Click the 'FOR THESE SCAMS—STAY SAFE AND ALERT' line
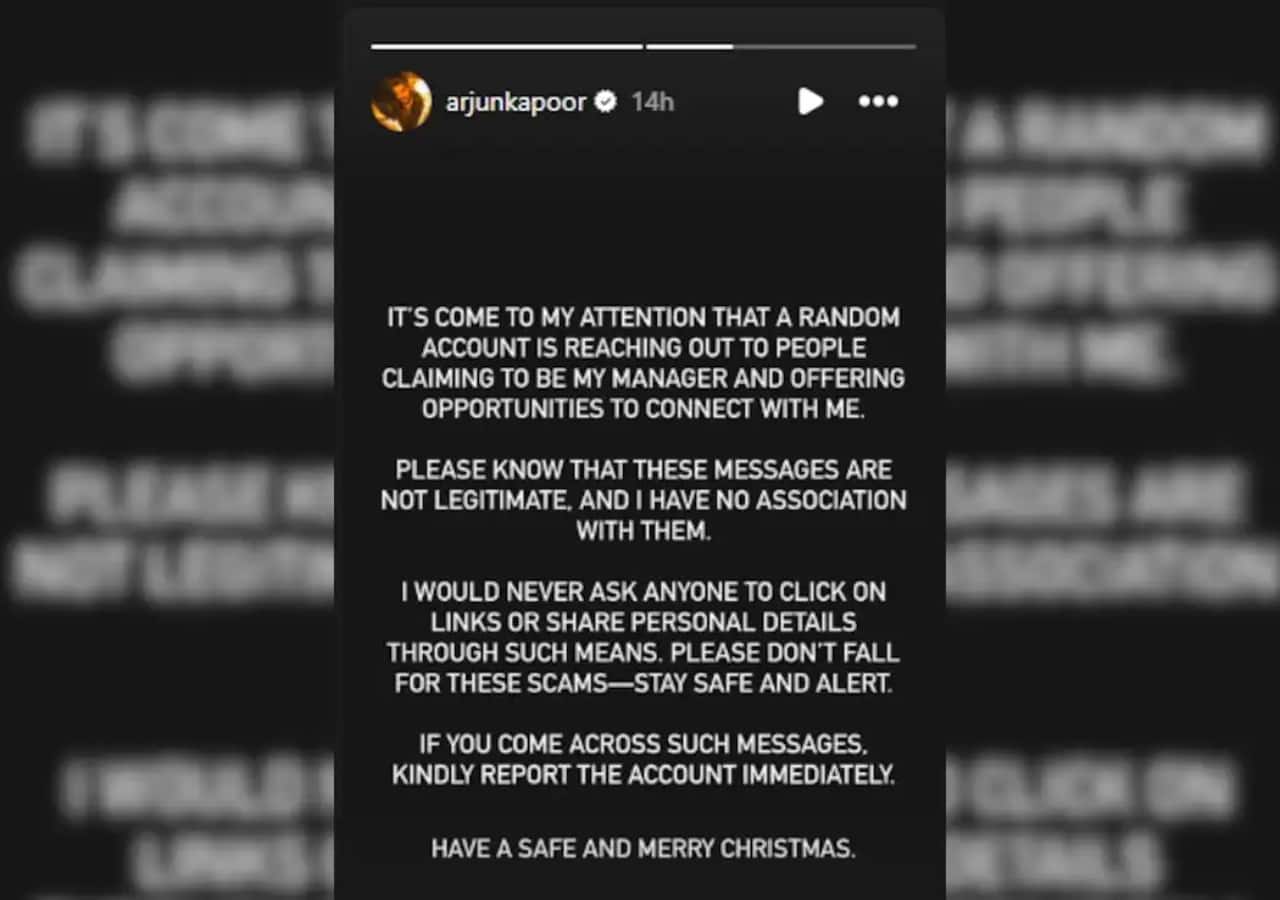Image resolution: width=1280 pixels, height=900 pixels. click(x=643, y=683)
